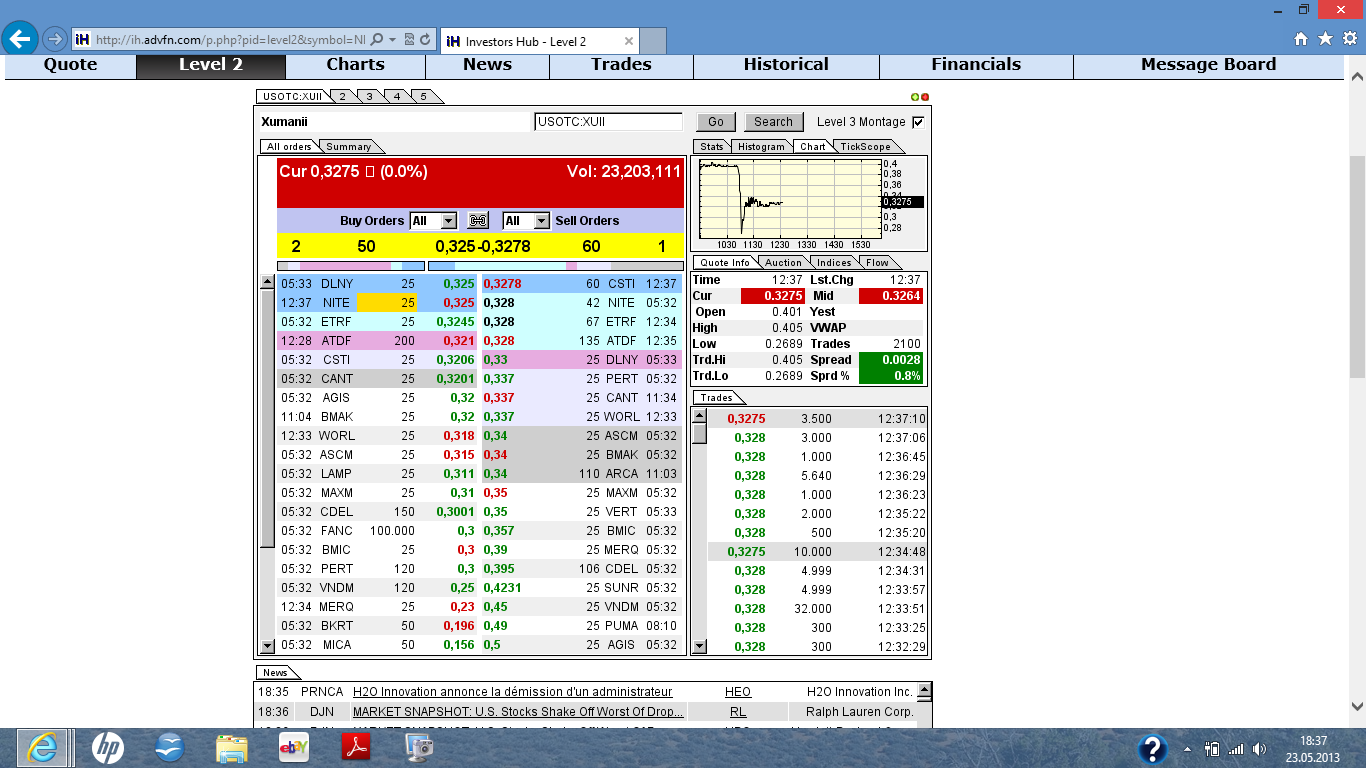
Task: Click the Search button
Action: click(x=773, y=122)
